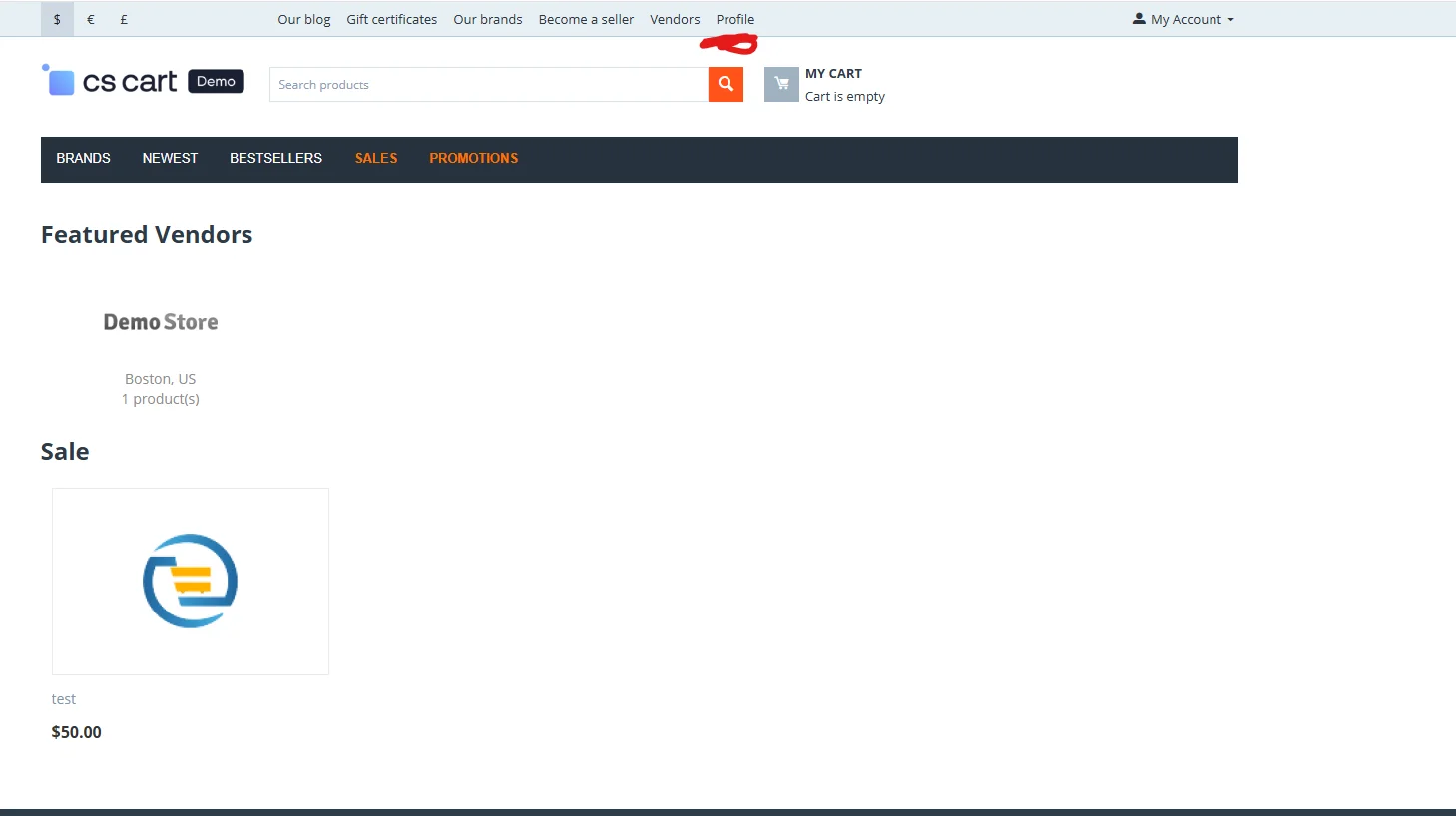This screenshot has height=816, width=1456.
Task: Open the Brands menu
Action: (83, 158)
